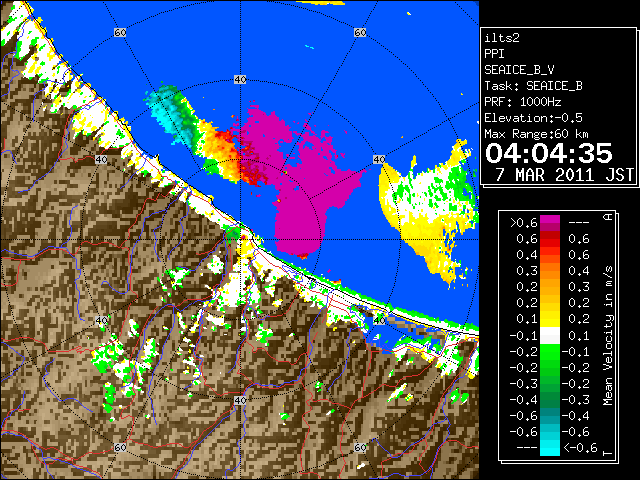The height and width of the screenshot is (480, 640).
Task: Click the "T" marker below the legend
Action: pos(608,452)
